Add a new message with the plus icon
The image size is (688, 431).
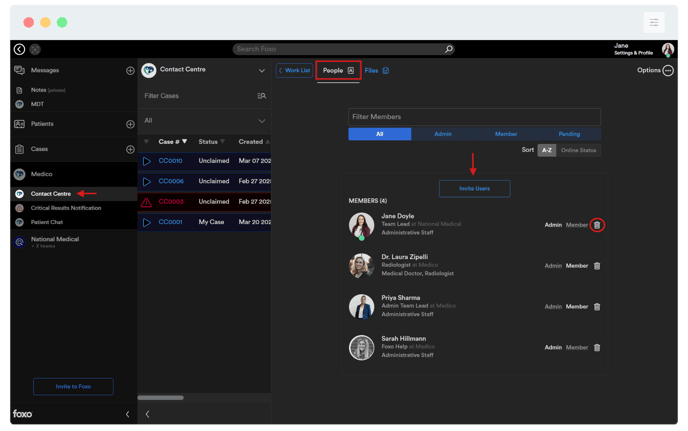click(130, 71)
